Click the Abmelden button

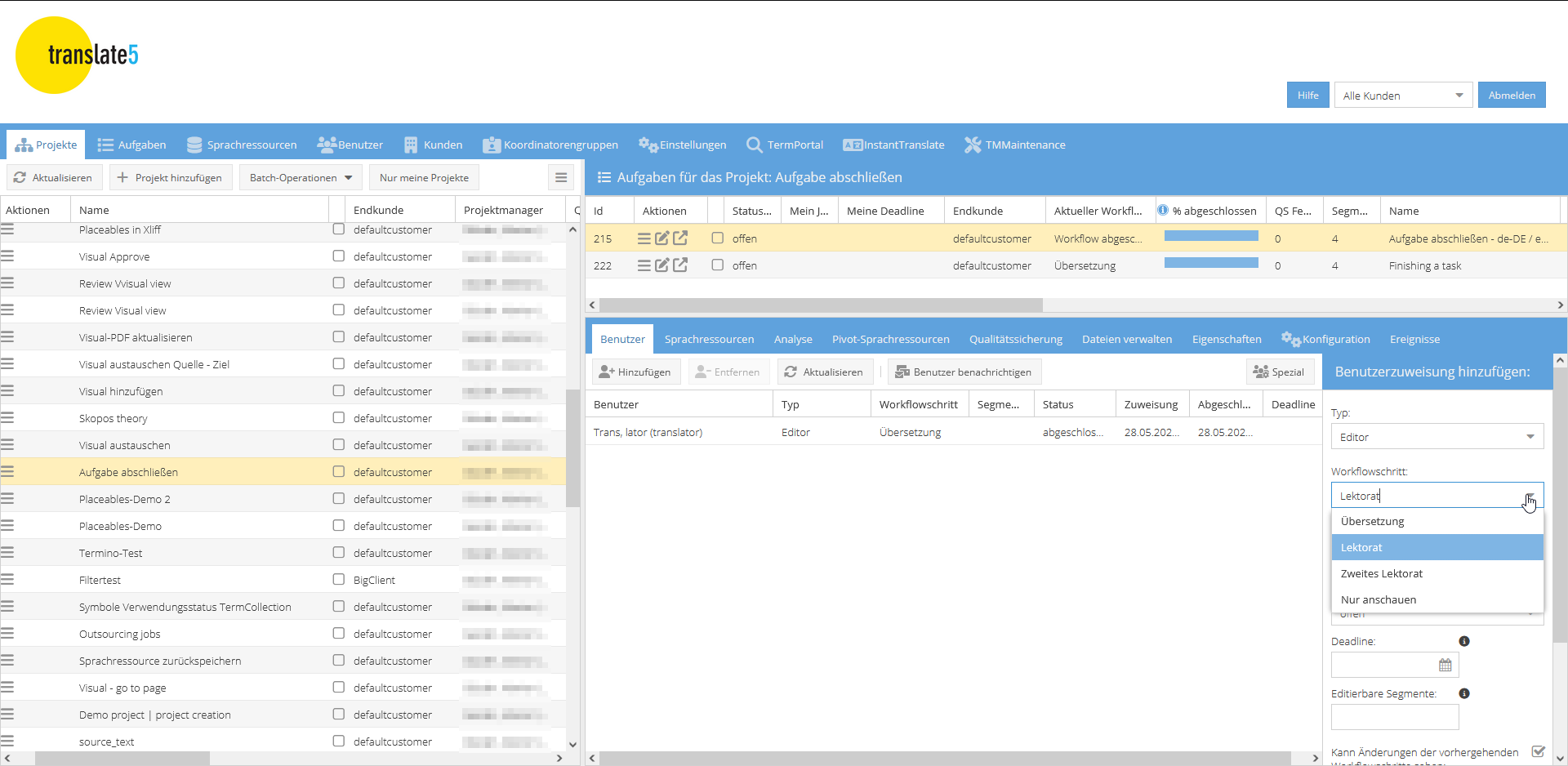point(1511,96)
